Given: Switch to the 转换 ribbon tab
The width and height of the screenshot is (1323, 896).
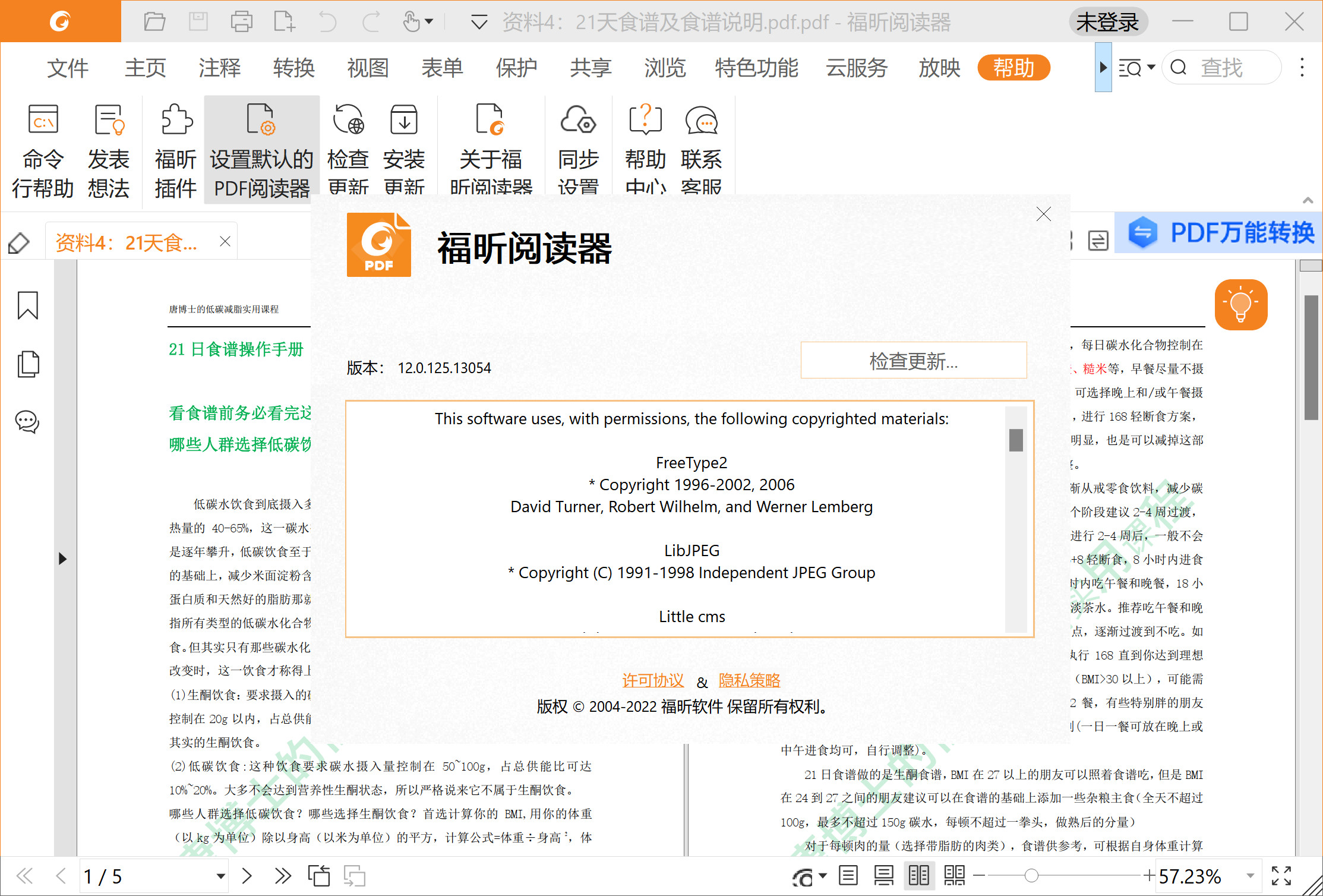Looking at the screenshot, I should click(293, 68).
